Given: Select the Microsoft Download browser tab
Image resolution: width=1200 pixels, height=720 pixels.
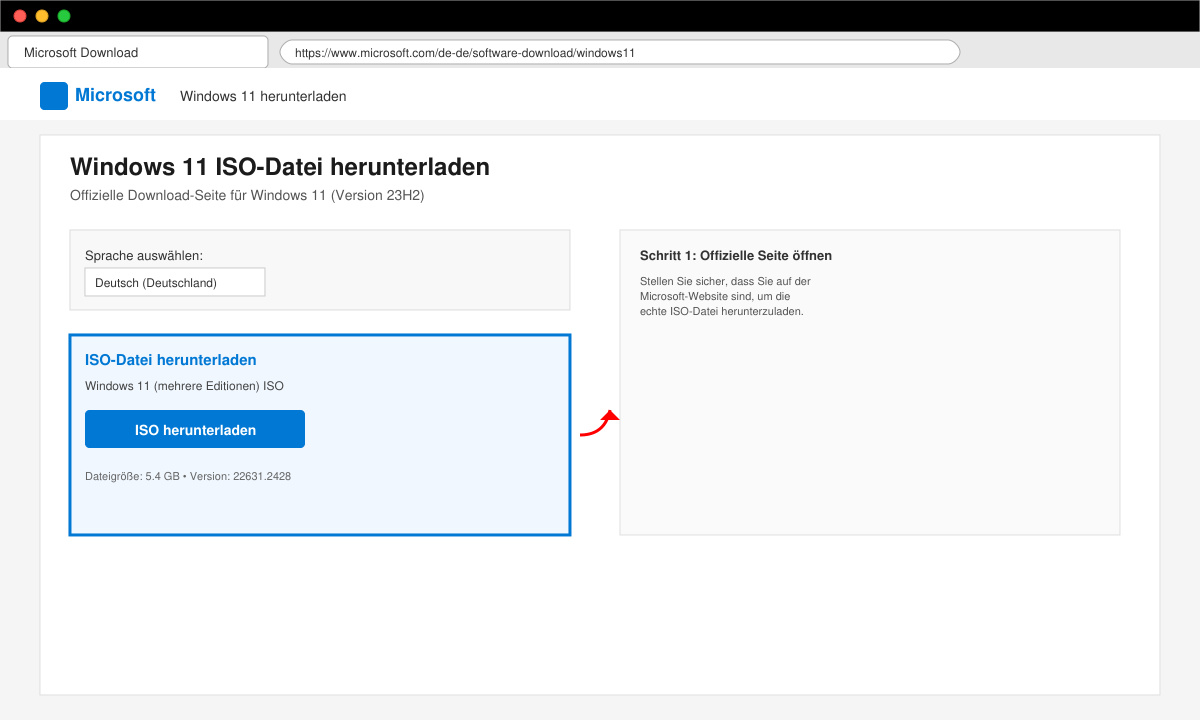Looking at the screenshot, I should pos(138,52).
